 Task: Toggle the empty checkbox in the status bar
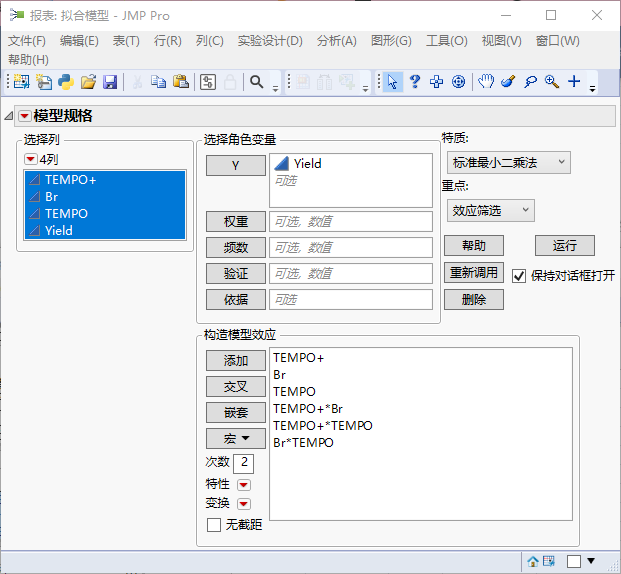pos(574,561)
